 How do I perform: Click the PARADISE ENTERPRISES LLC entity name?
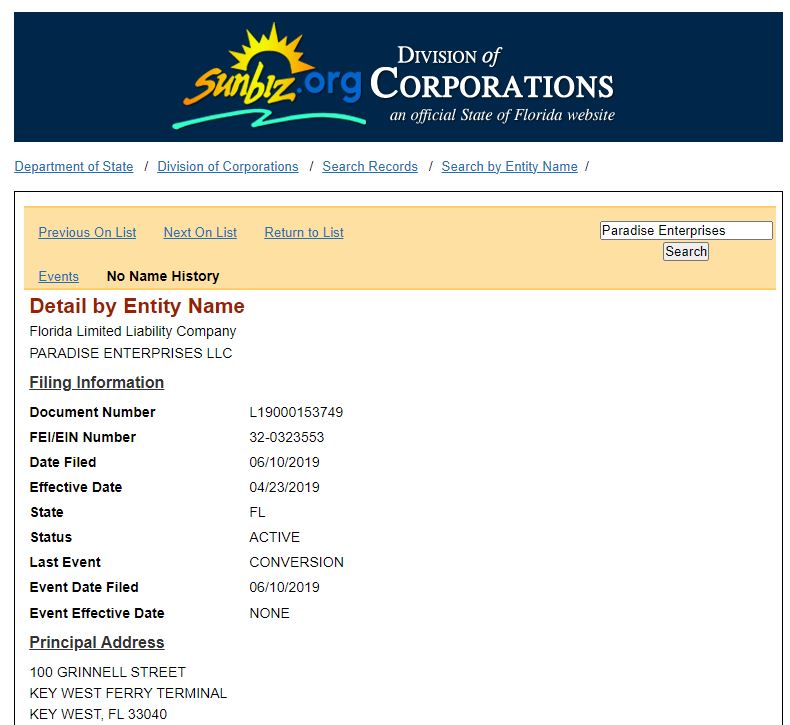click(x=131, y=353)
